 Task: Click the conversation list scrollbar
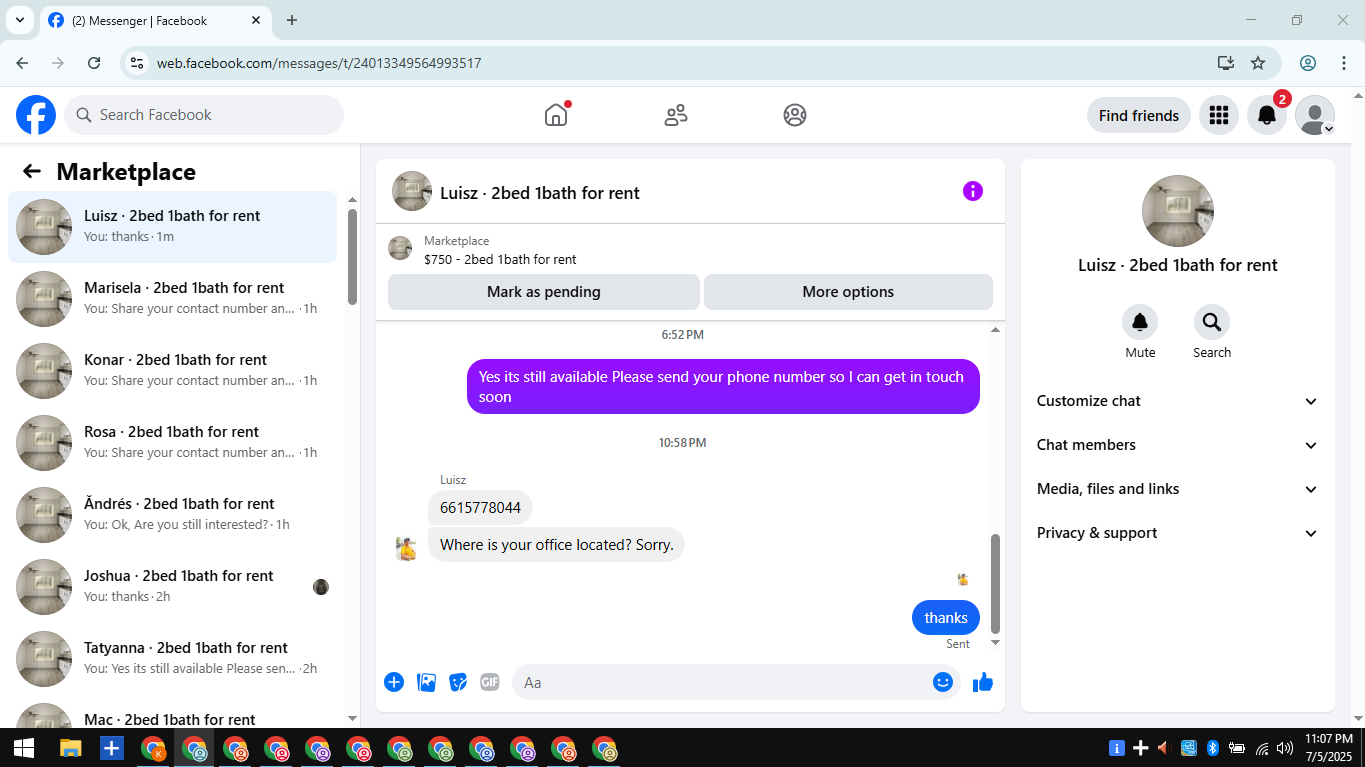[x=352, y=256]
